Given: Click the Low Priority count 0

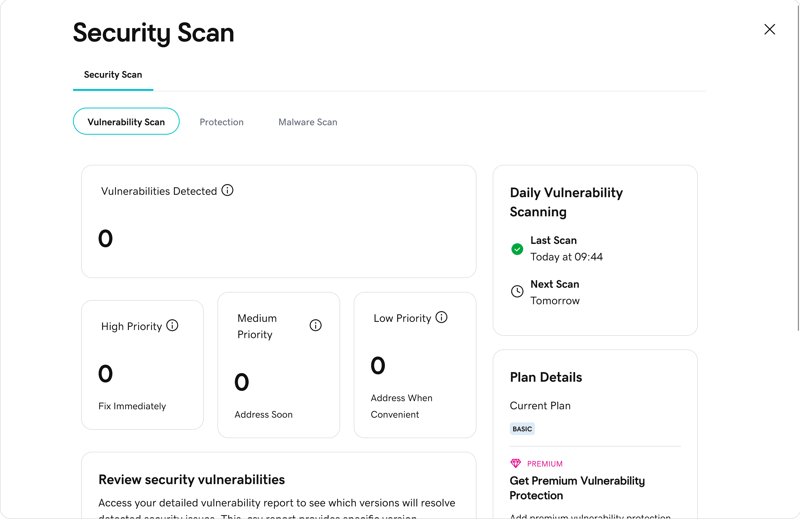Looking at the screenshot, I should click(378, 365).
